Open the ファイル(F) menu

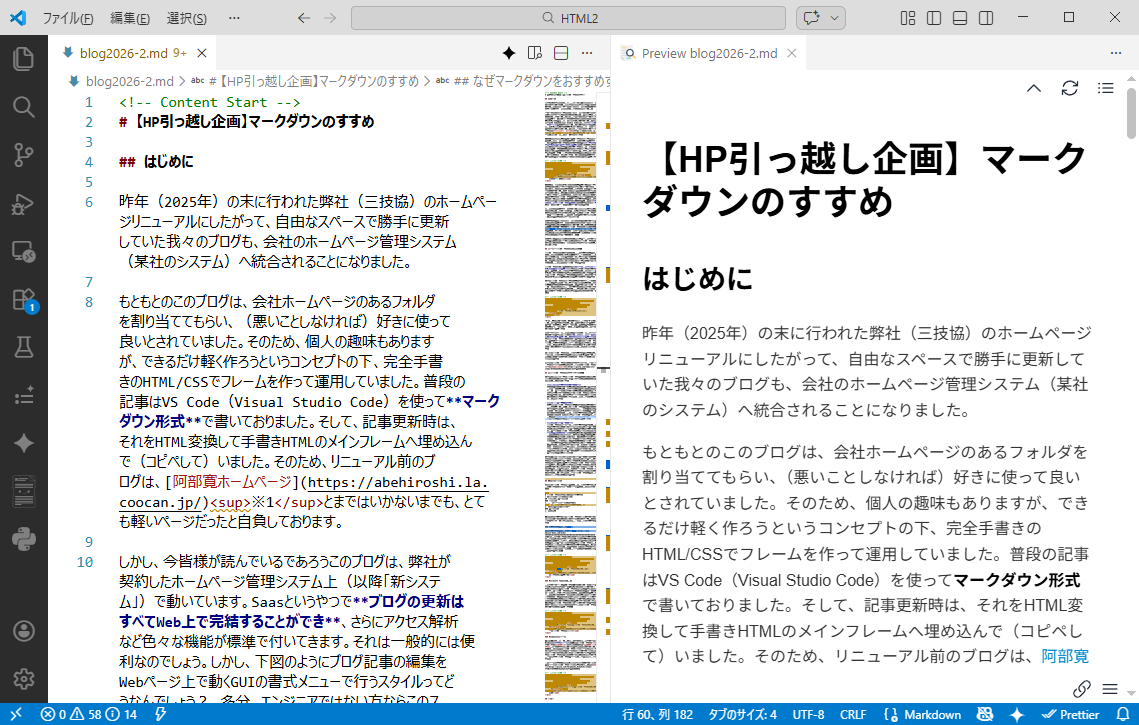(x=68, y=18)
